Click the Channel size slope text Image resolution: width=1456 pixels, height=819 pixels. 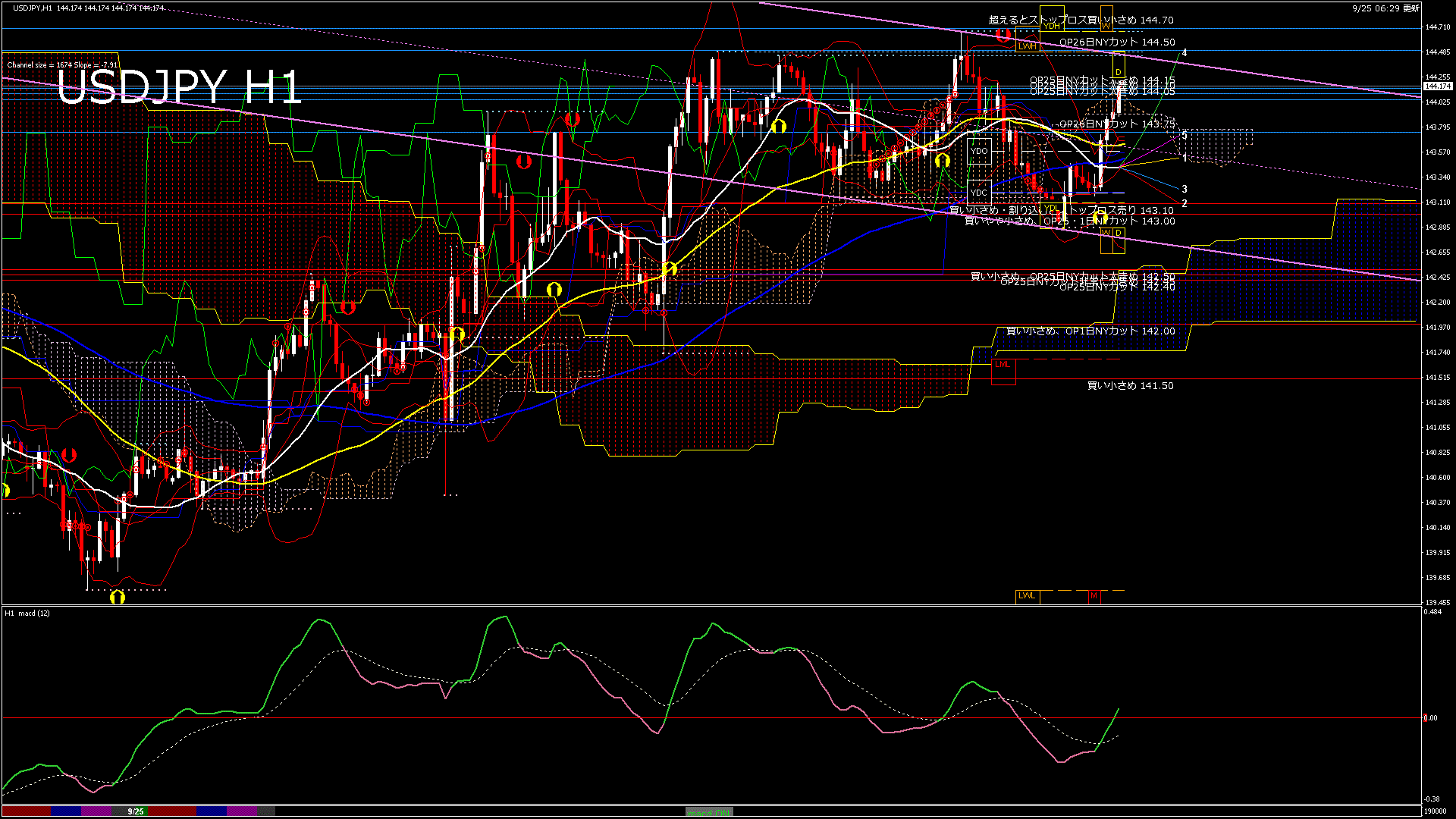(62, 65)
